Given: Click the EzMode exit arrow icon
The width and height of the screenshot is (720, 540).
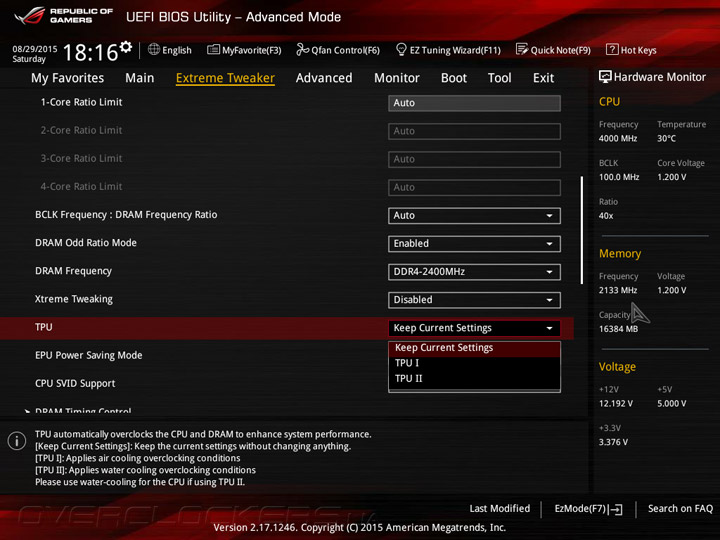Looking at the screenshot, I should [x=616, y=509].
